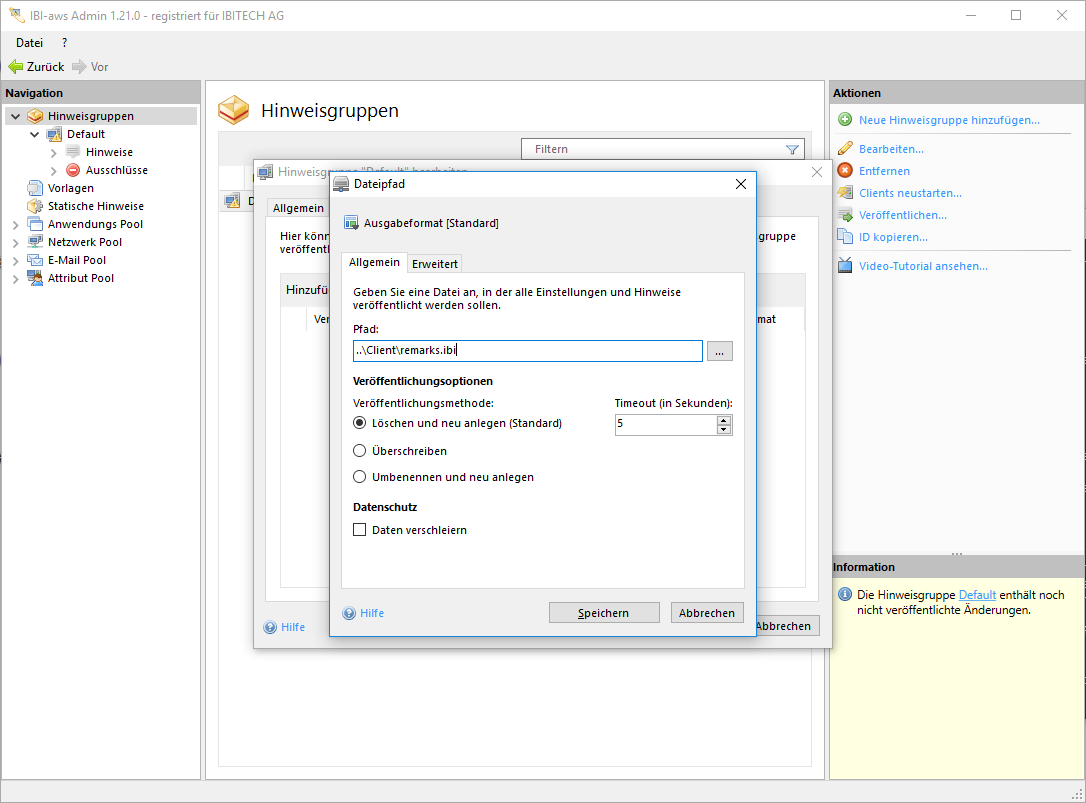Screen dimensions: 1086x803
Task: Collapse the Hinweisgruppen tree node
Action: click(15, 116)
